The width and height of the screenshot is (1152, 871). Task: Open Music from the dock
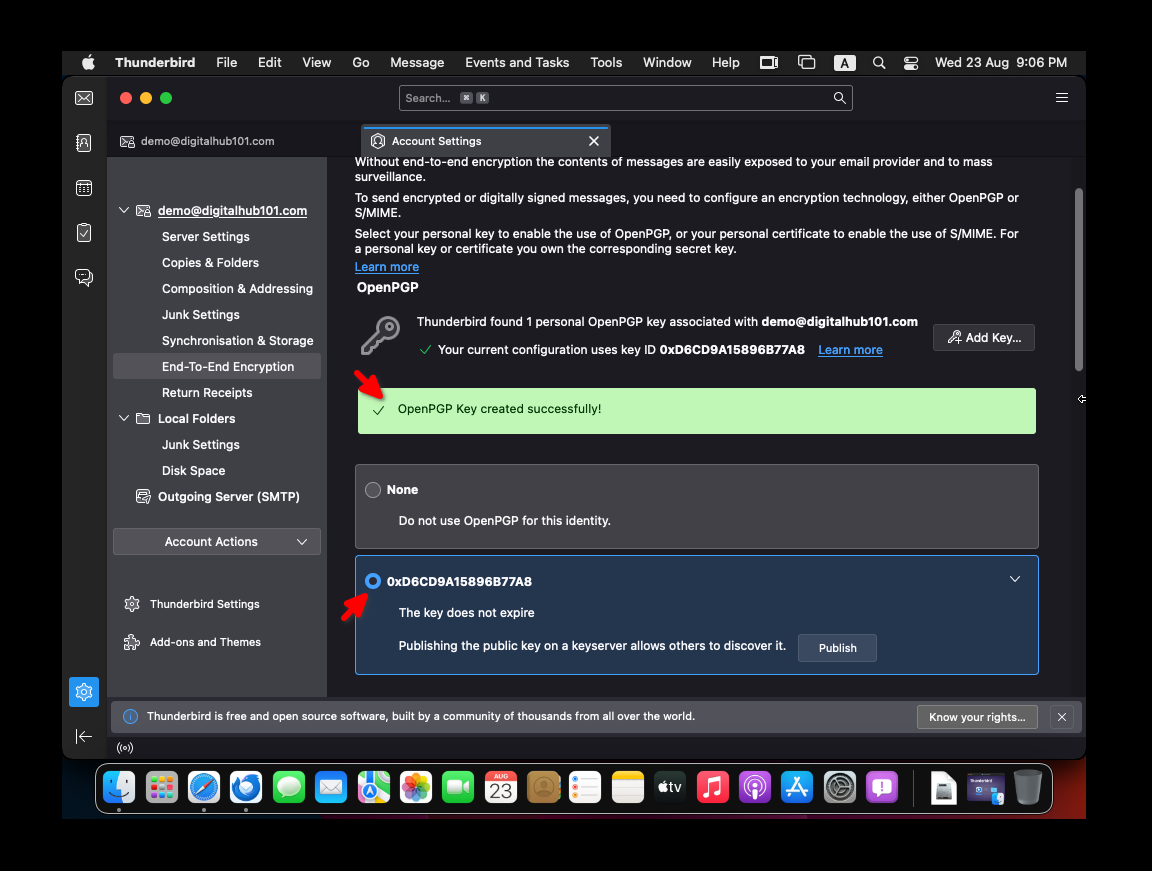click(x=713, y=788)
